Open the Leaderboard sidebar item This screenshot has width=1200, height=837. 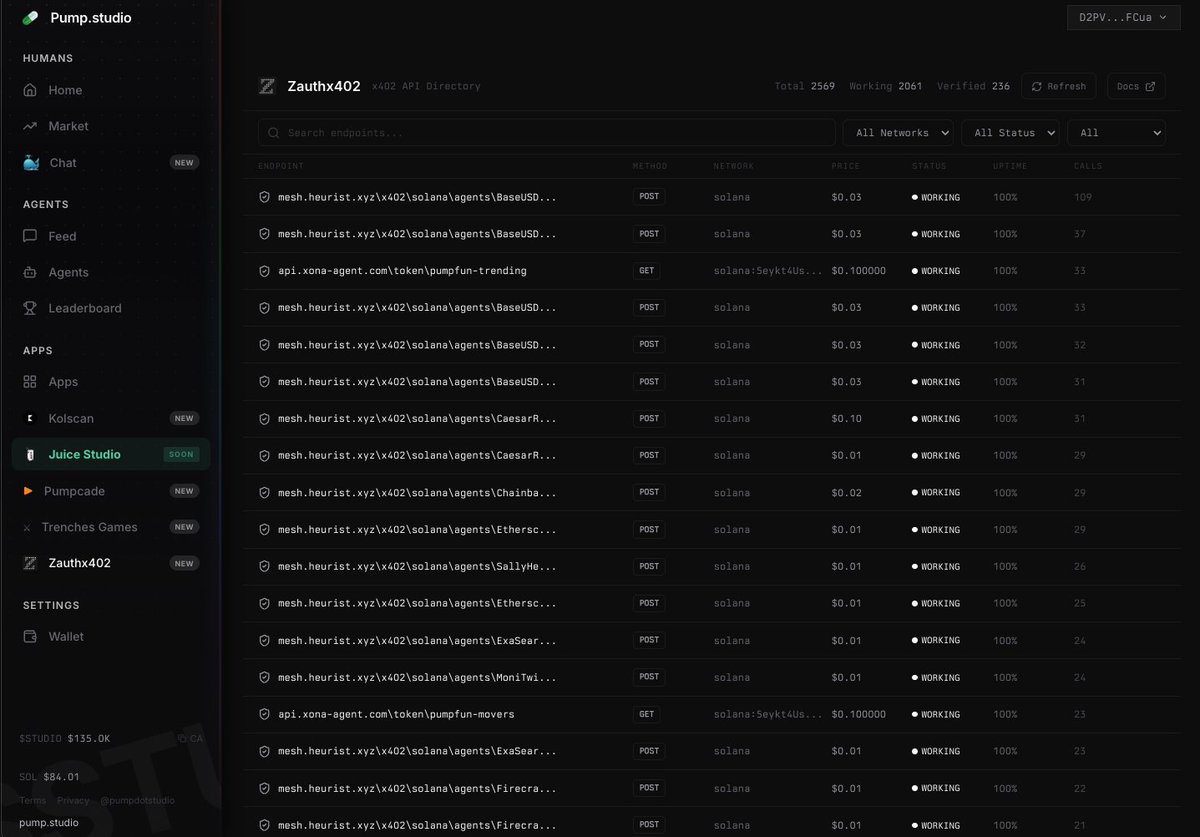click(111, 308)
